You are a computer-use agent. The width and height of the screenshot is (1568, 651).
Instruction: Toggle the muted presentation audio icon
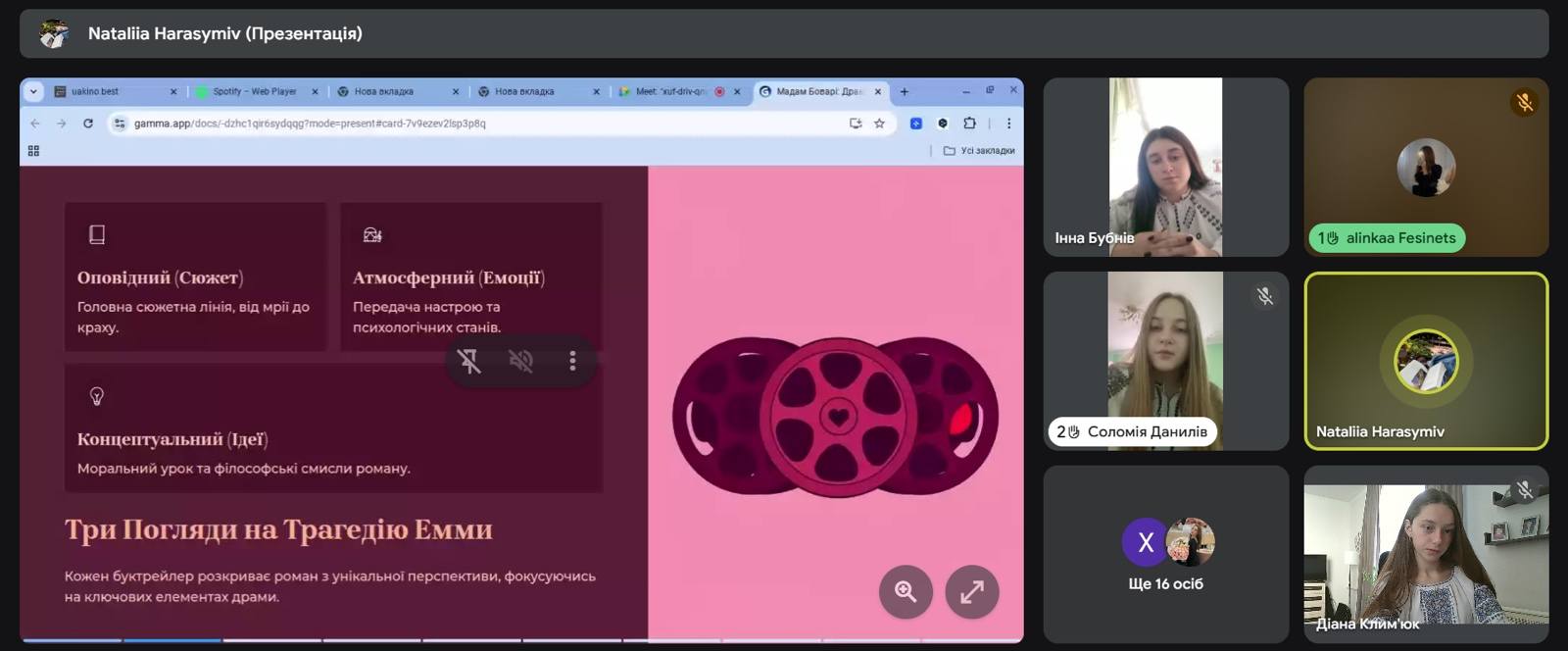tap(520, 361)
